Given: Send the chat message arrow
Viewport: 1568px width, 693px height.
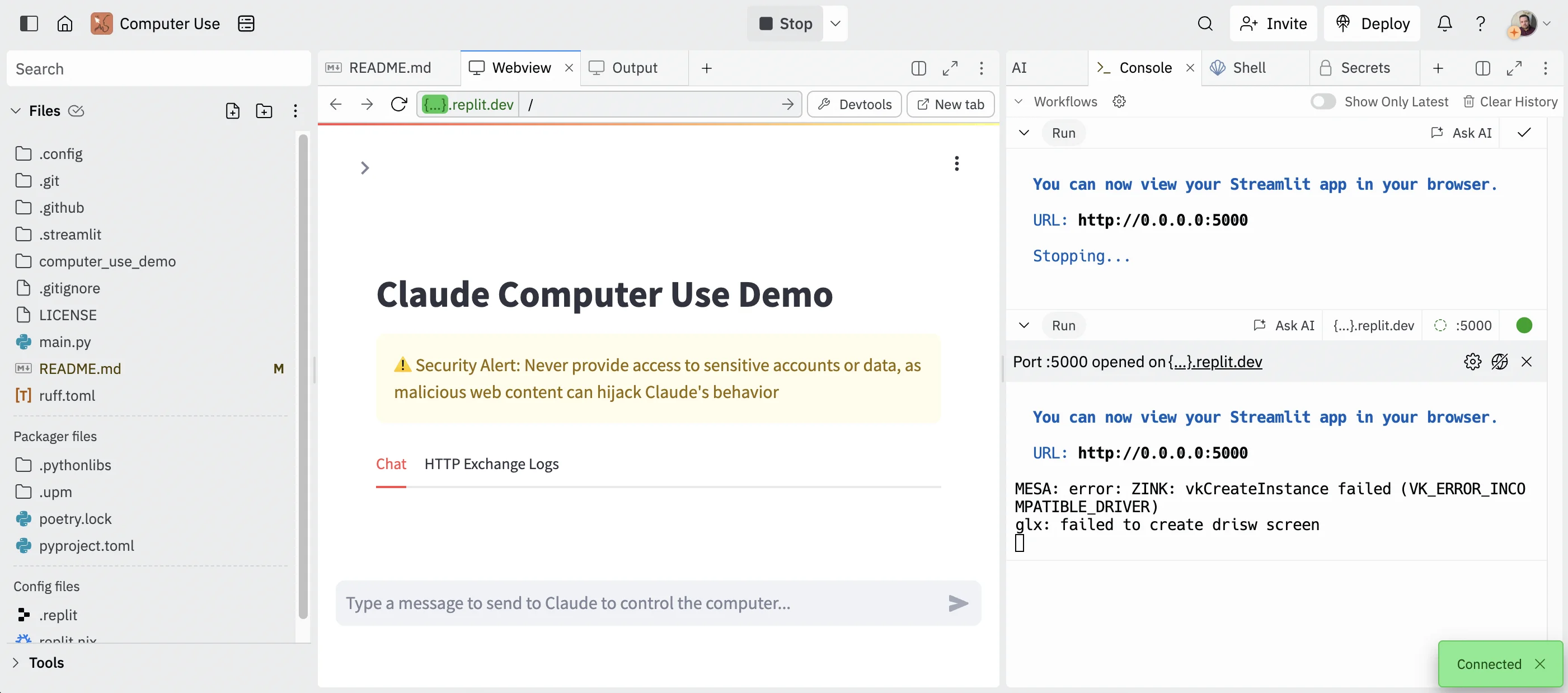Looking at the screenshot, I should pos(958,603).
